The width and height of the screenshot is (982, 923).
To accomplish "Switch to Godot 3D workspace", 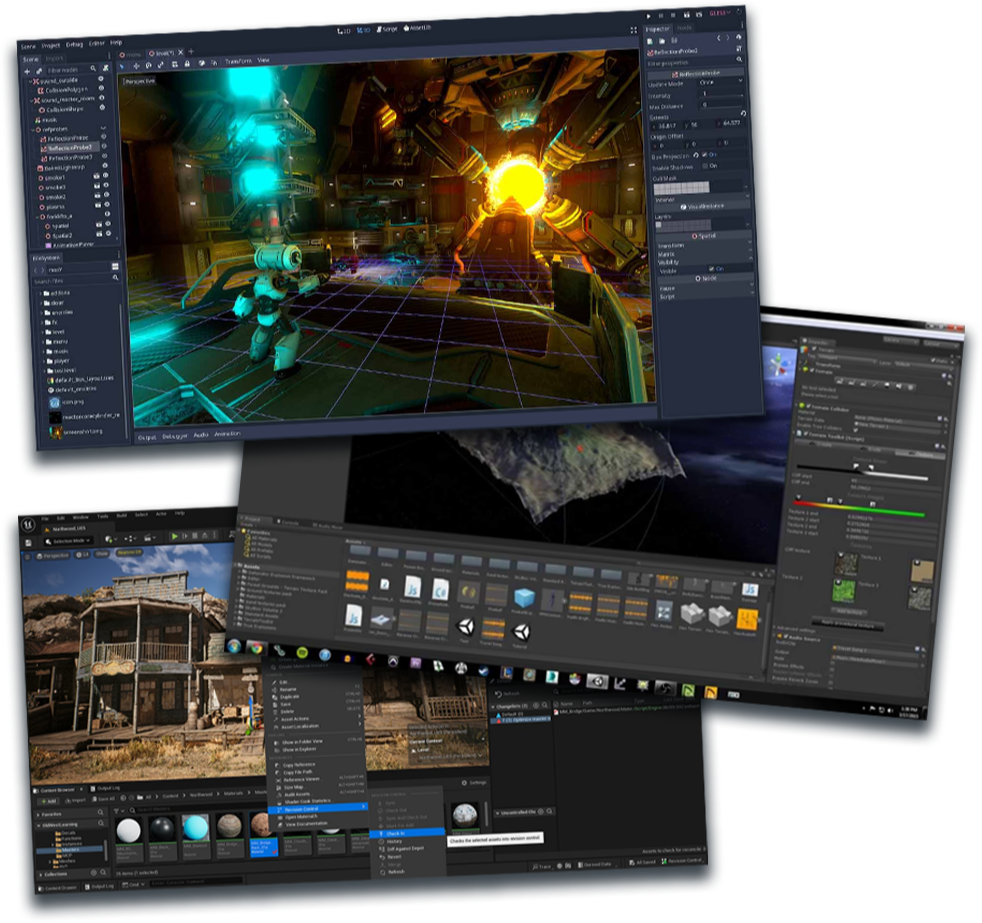I will click(x=363, y=30).
